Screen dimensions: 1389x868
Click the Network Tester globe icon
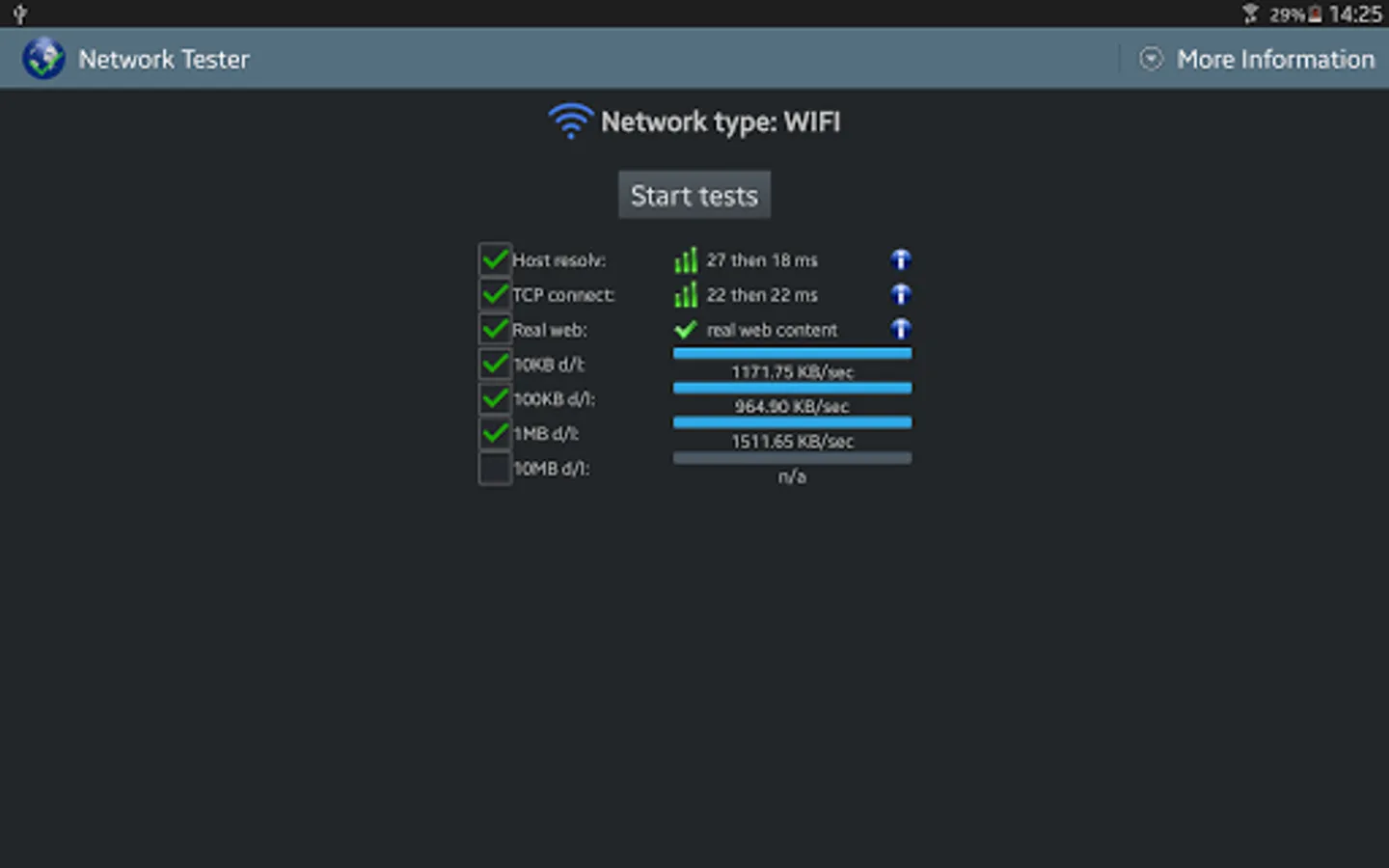[x=43, y=59]
